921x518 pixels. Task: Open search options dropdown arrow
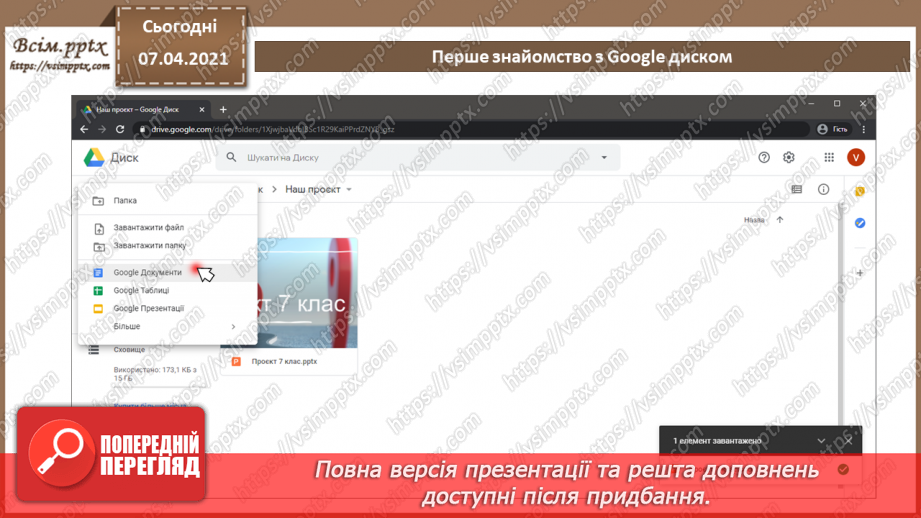click(x=604, y=157)
